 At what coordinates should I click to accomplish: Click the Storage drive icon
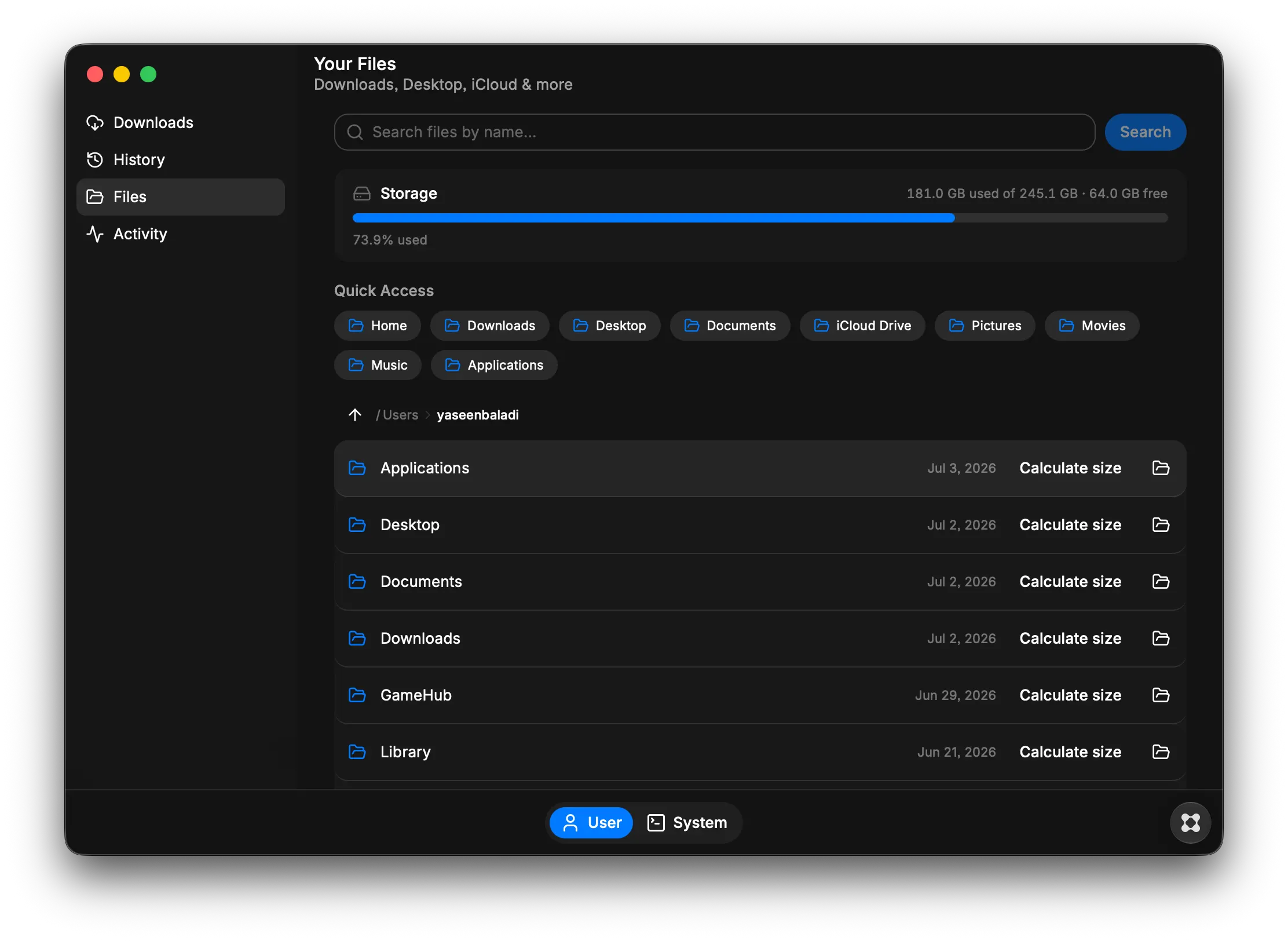pos(362,194)
